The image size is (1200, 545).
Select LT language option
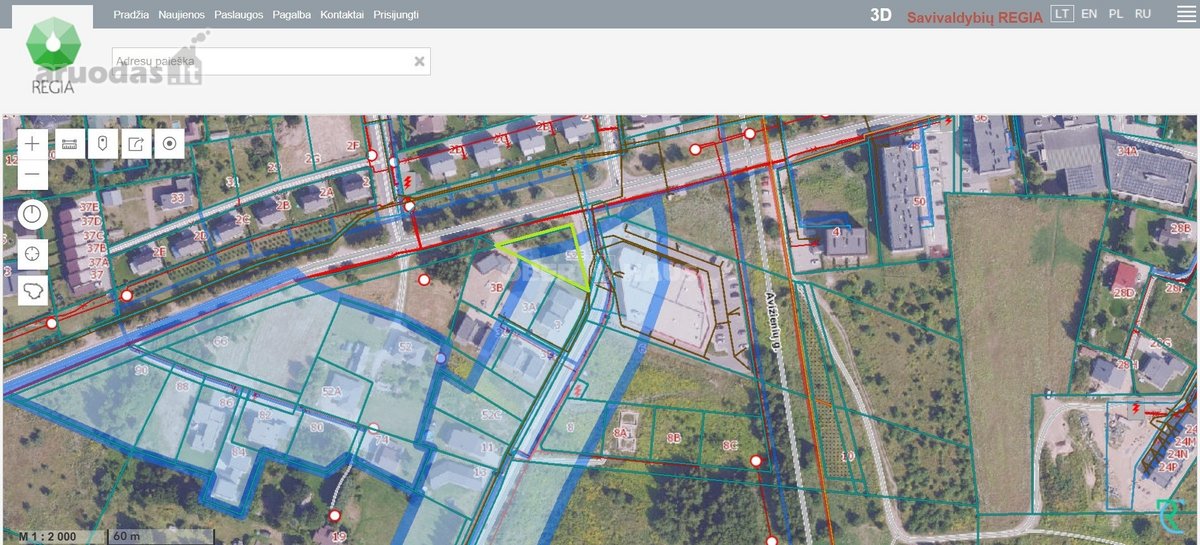1062,14
